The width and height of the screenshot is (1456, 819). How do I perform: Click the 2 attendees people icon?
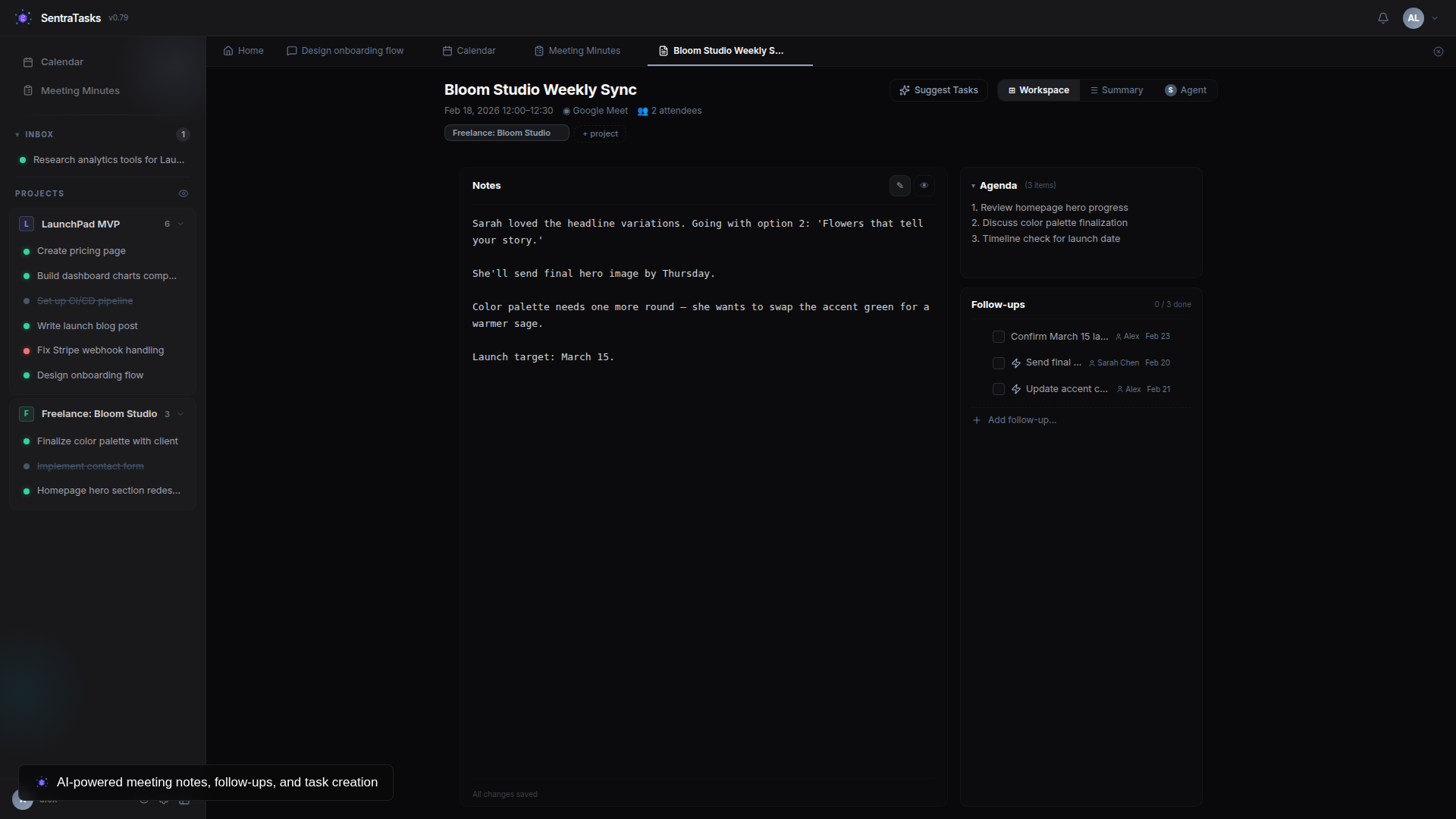(643, 111)
